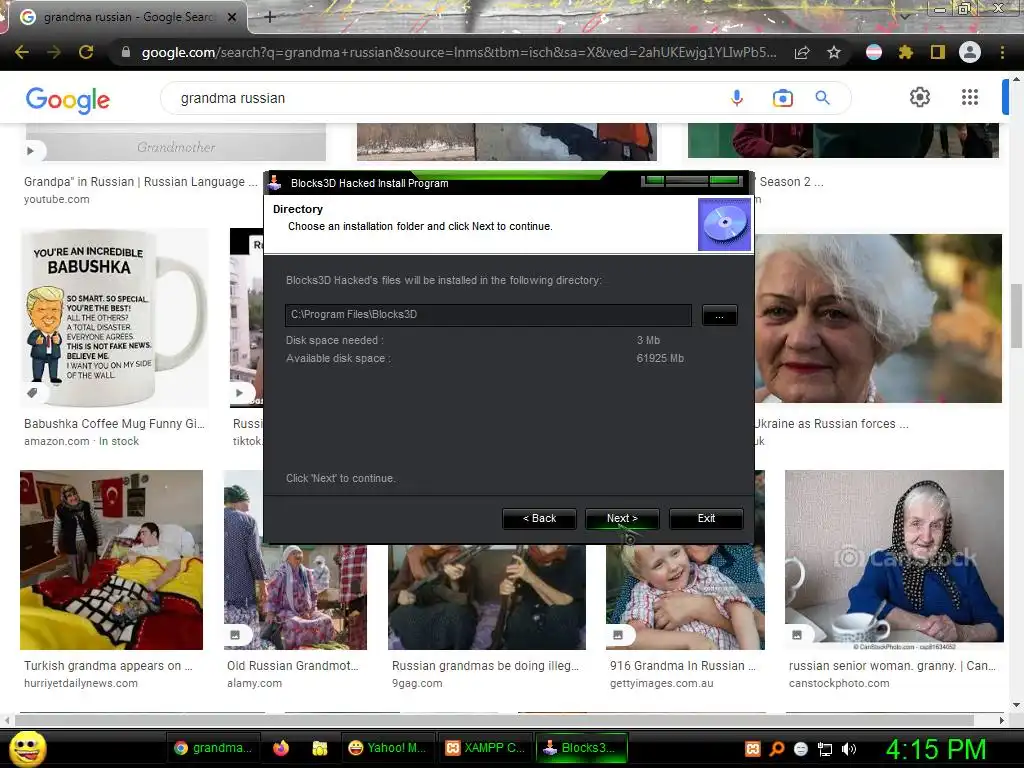
Task: Click the grey smiley tray icon
Action: [x=801, y=749]
